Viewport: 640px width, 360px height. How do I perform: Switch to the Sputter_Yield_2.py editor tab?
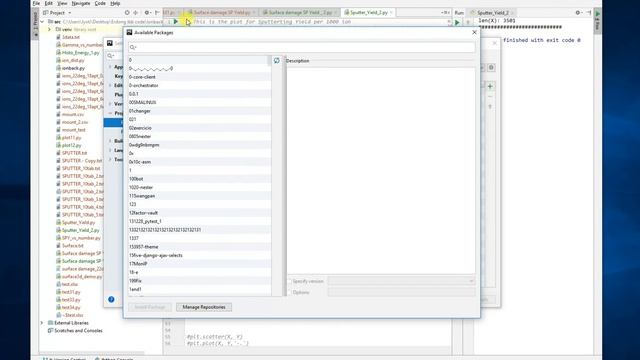pyautogui.click(x=369, y=13)
